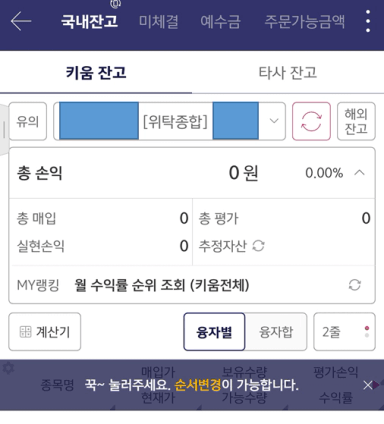Viewport: 384px width, 424px height.
Task: Tap the back arrow icon
Action: click(x=21, y=21)
